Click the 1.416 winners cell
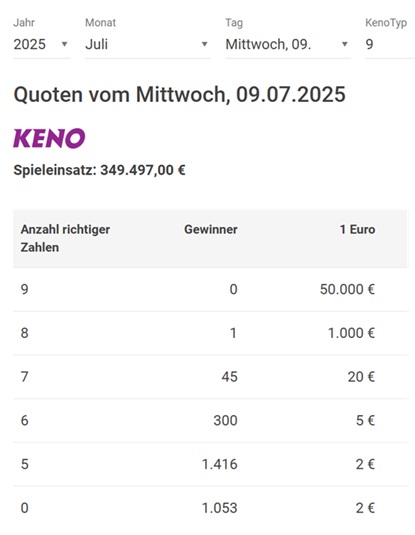This screenshot has width=415, height=535. pos(219,464)
